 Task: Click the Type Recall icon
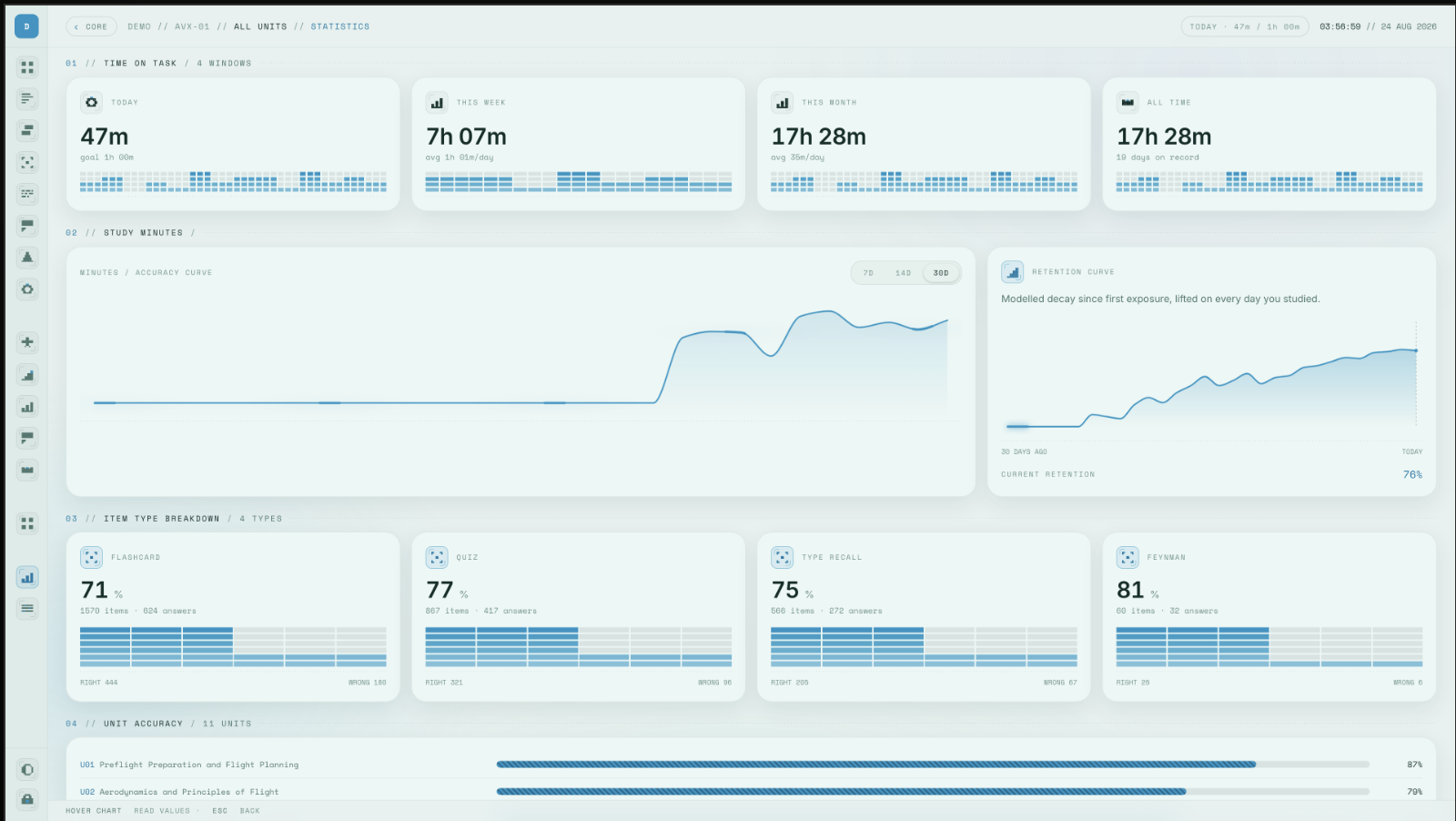[x=783, y=557]
